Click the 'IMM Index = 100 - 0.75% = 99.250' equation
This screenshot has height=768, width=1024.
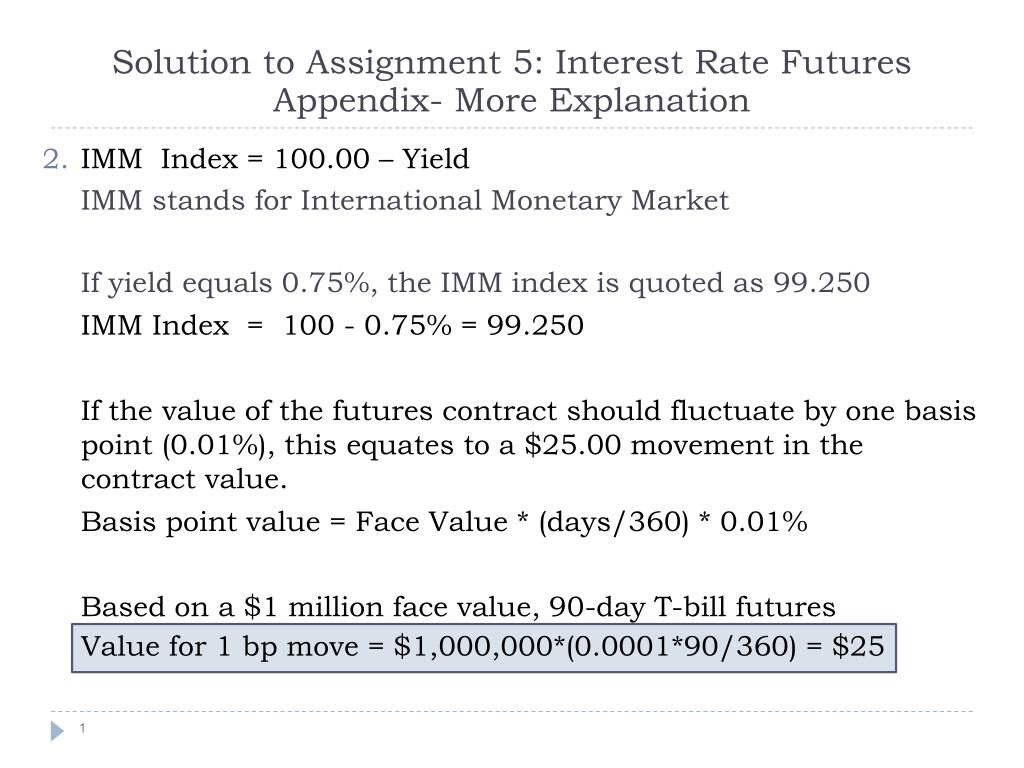click(x=332, y=325)
